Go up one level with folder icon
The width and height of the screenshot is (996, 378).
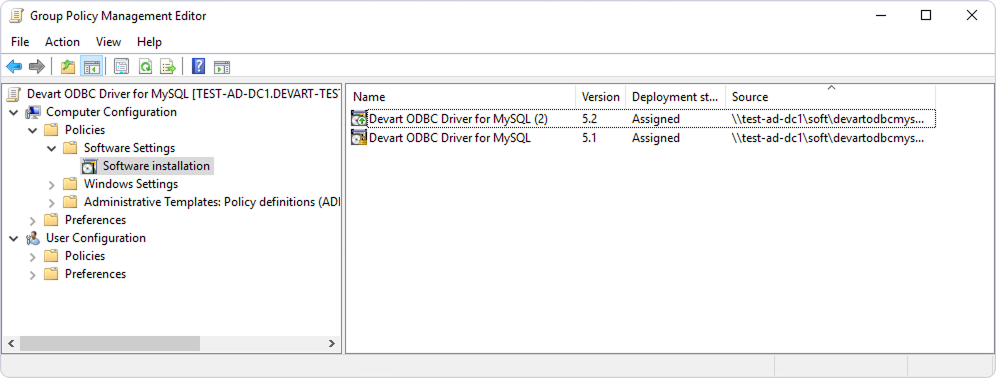pos(68,66)
